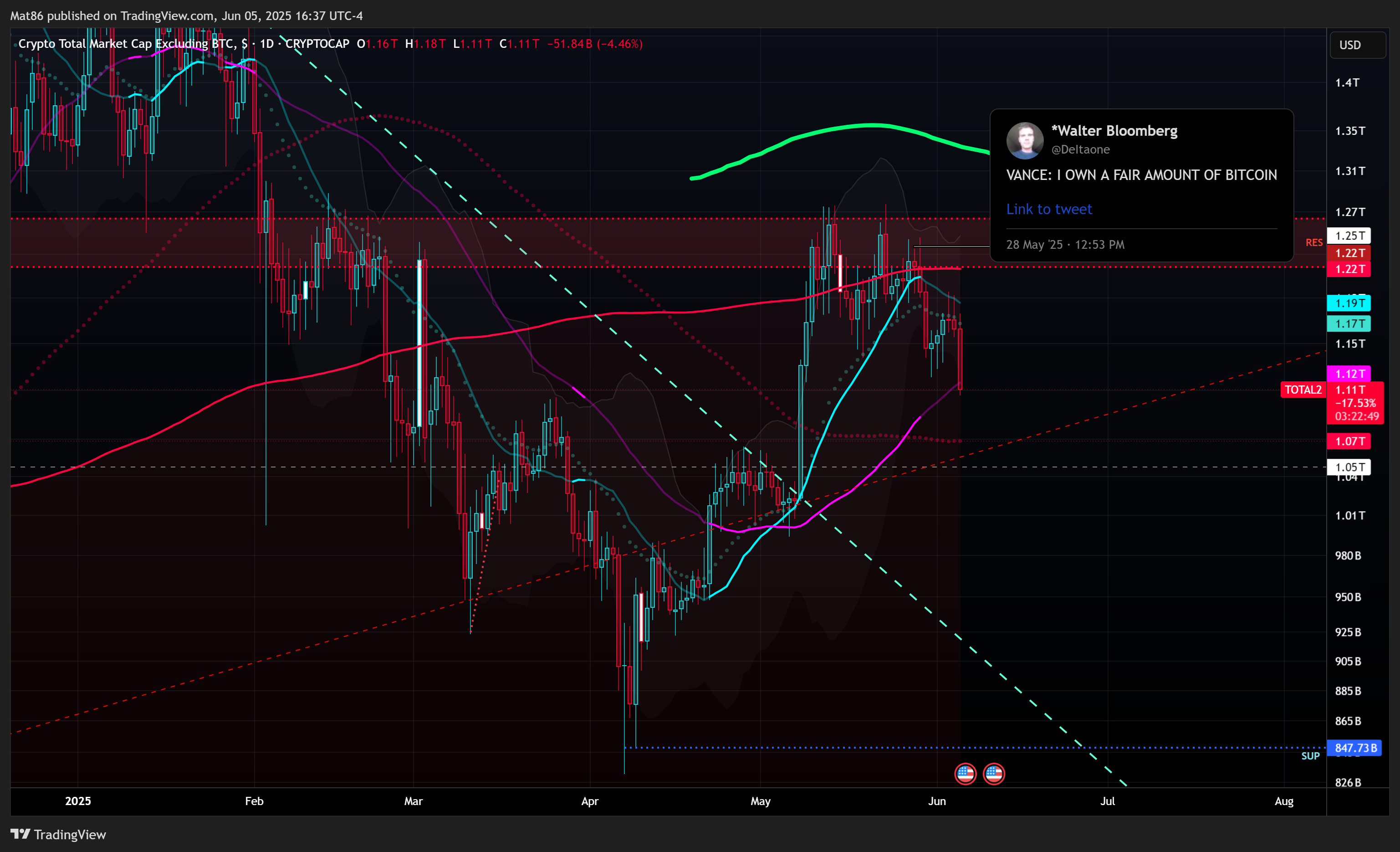Click the May label on the time axis
The width and height of the screenshot is (1400, 852).
click(760, 801)
